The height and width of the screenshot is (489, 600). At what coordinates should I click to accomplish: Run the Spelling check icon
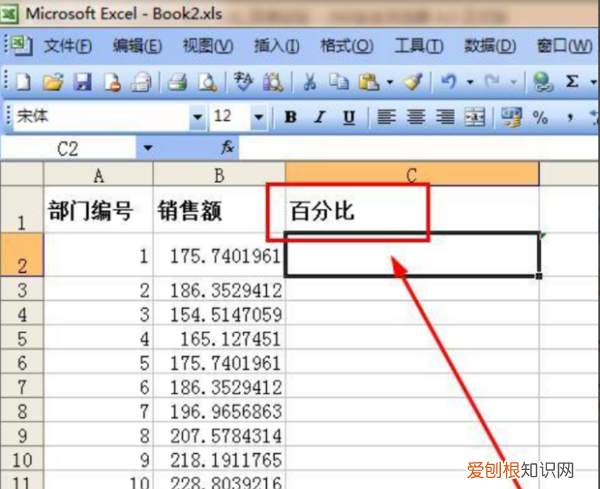pos(243,82)
